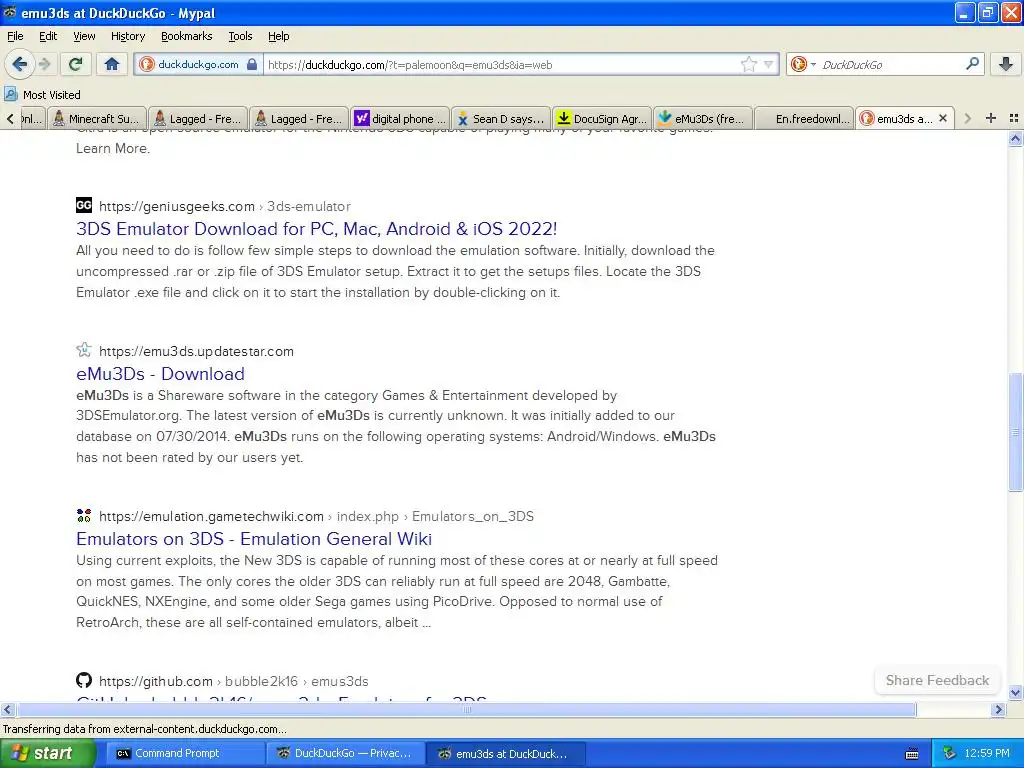Click the geniusgeeks.com result URL
This screenshot has height=768, width=1024.
pos(225,206)
